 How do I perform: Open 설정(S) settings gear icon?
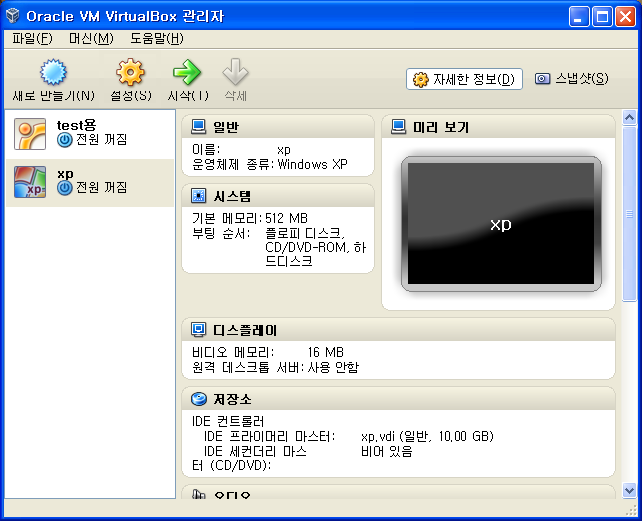click(x=130, y=72)
